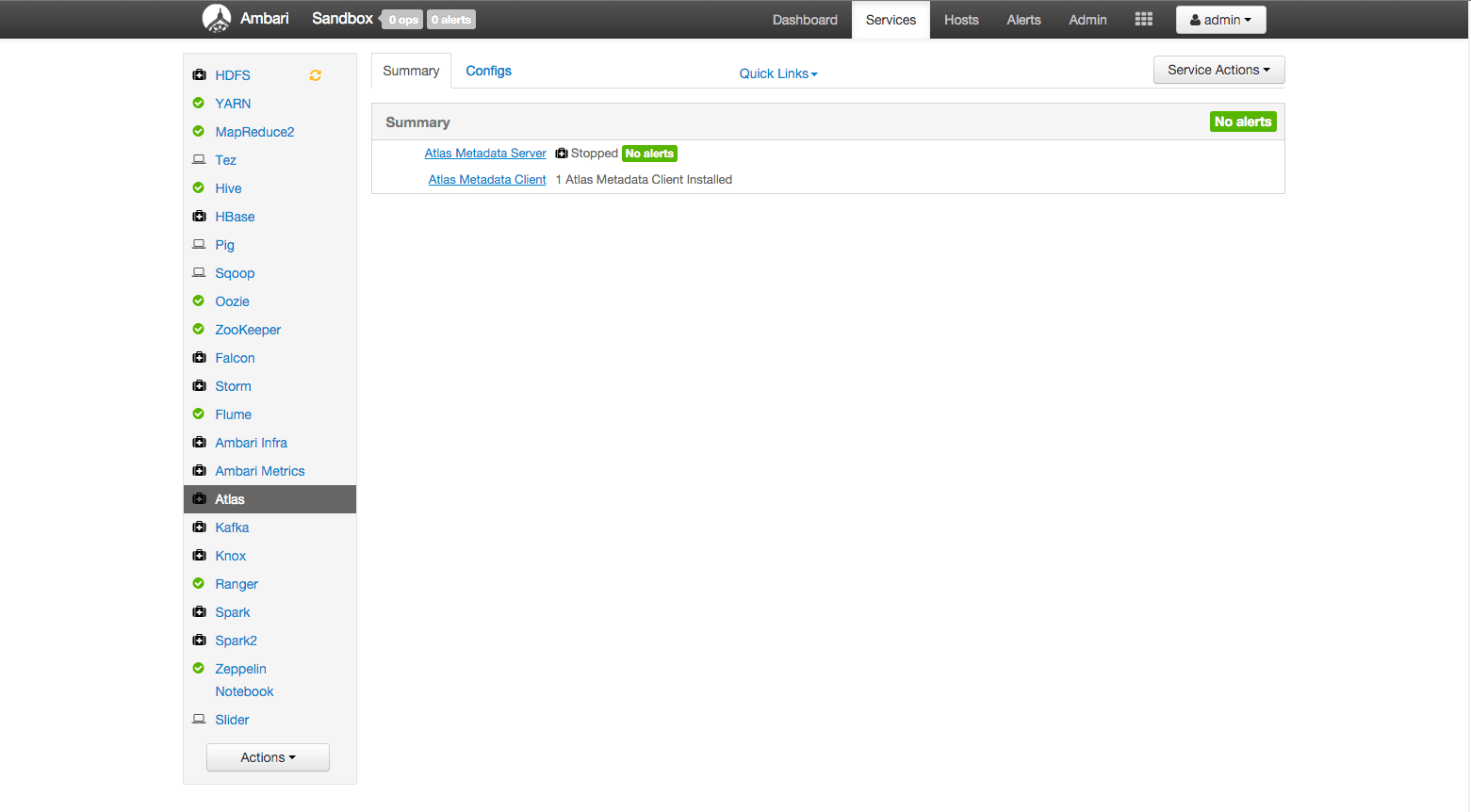Click No alerts badge beside Stopped status

click(649, 154)
